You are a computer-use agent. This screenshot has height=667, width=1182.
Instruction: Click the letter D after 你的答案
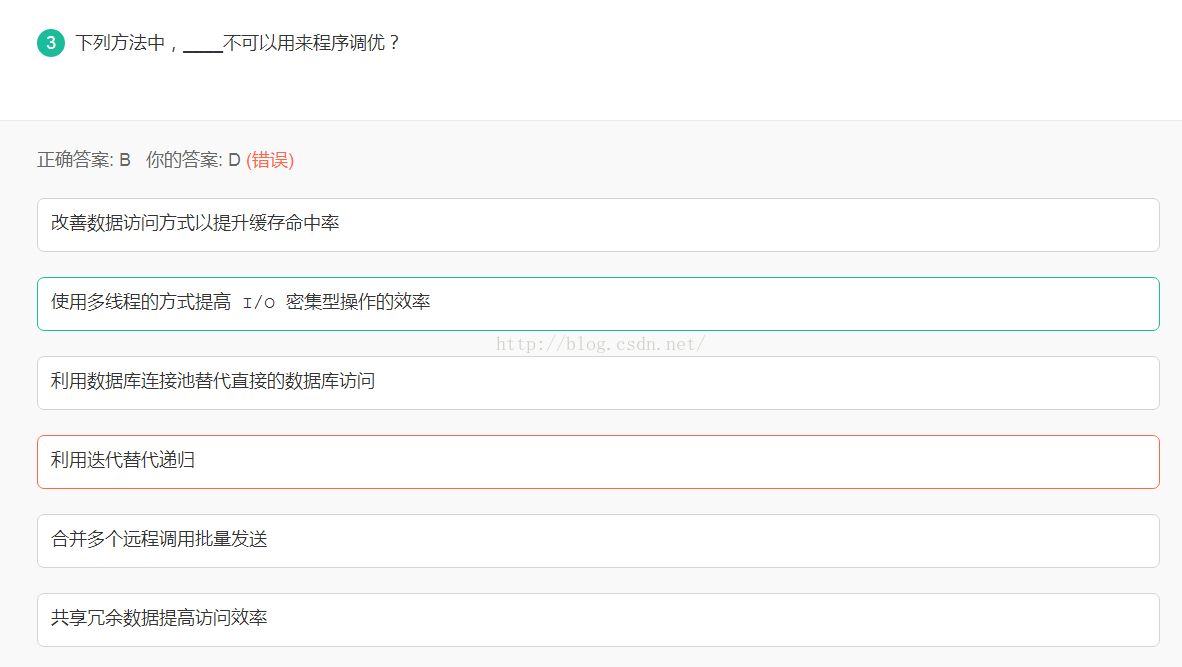pos(235,160)
